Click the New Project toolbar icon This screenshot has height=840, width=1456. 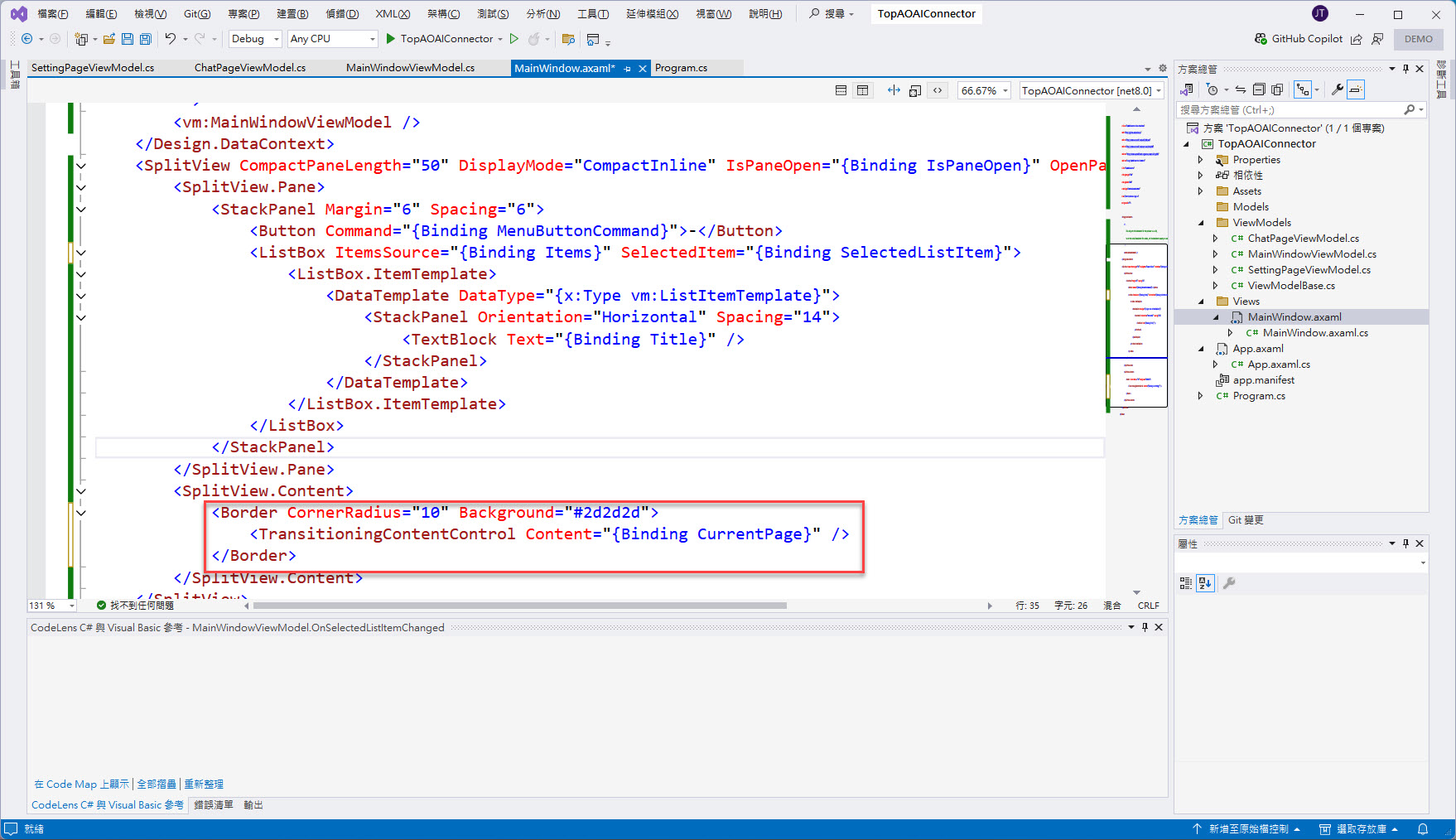click(81, 39)
